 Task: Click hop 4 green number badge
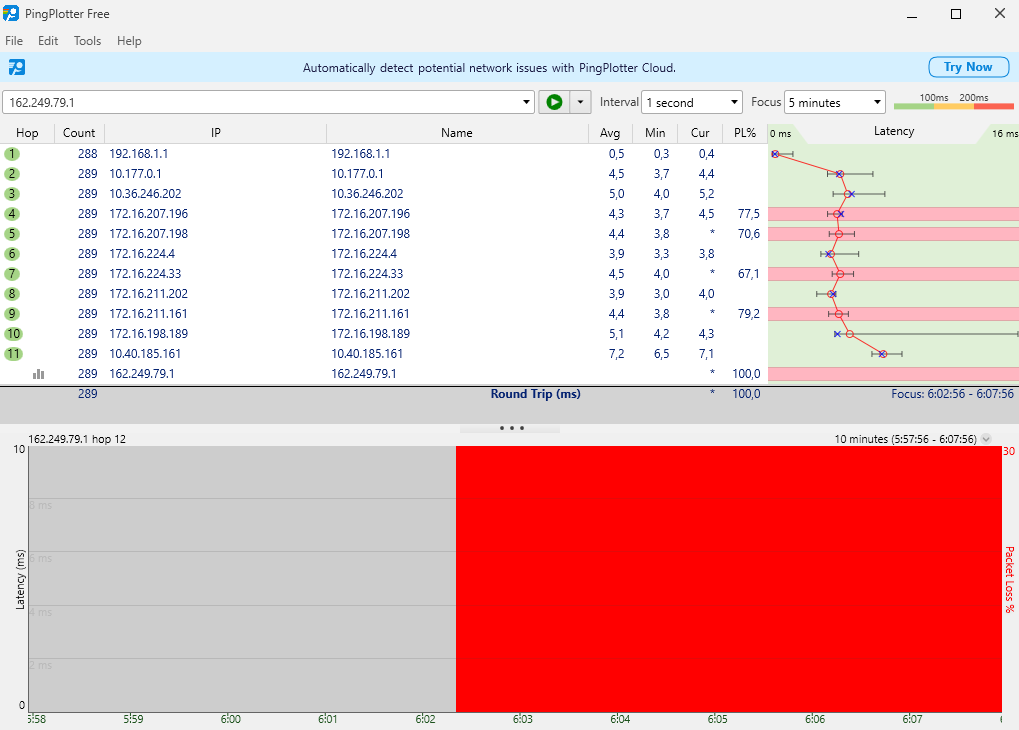(x=12, y=214)
